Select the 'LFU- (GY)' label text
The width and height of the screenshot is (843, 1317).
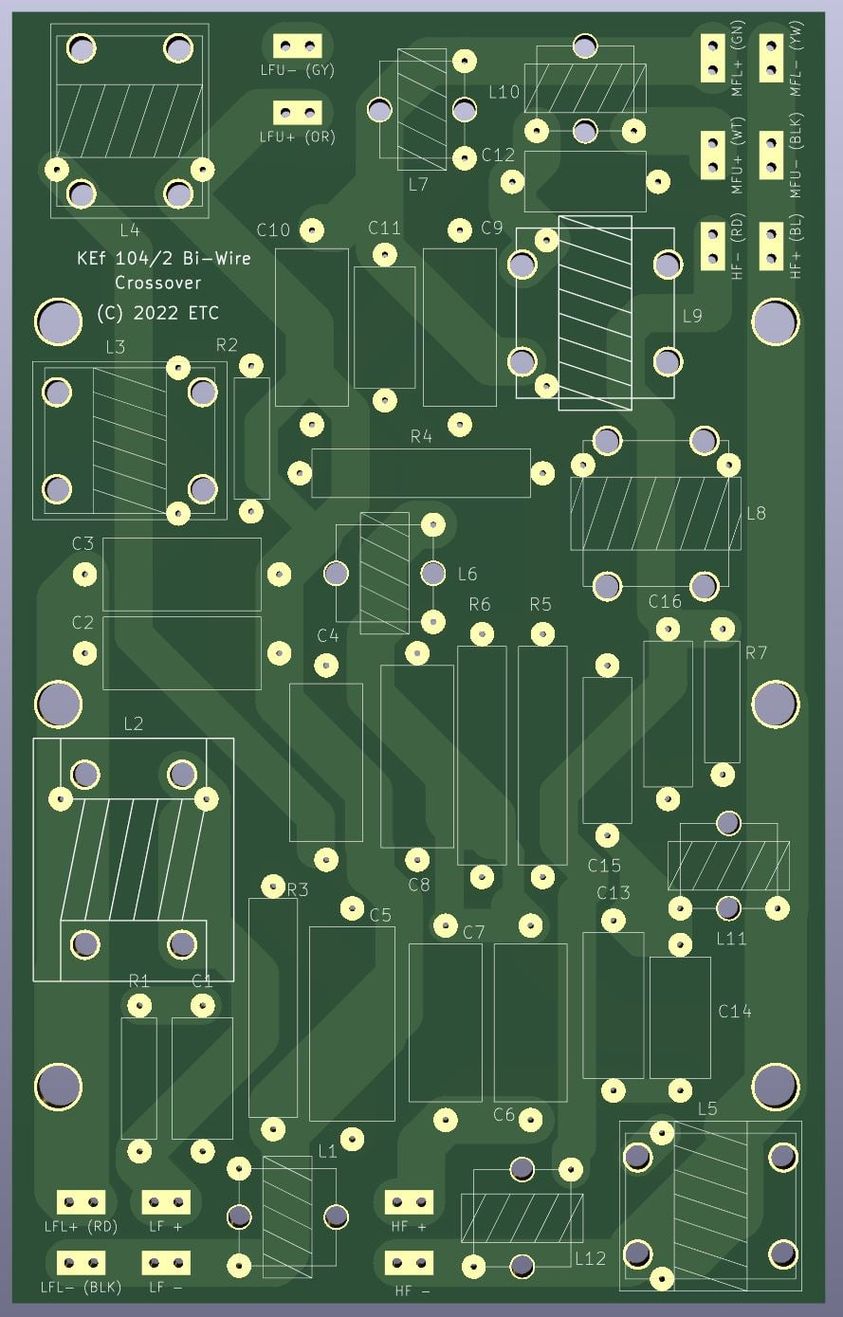coord(297,70)
